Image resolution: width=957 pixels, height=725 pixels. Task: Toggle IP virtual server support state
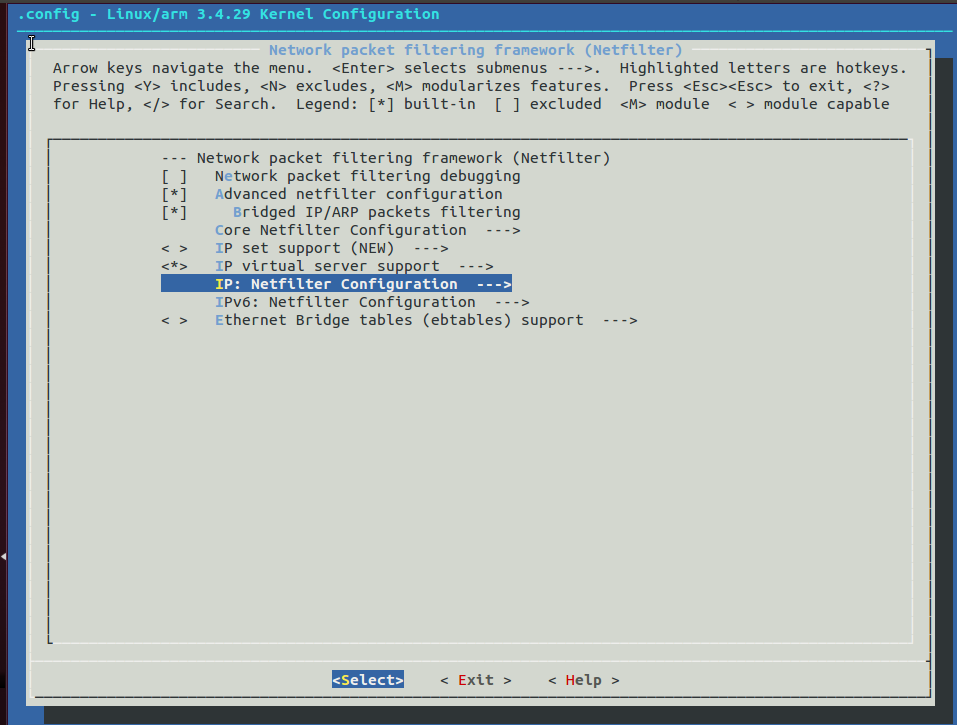[x=174, y=267]
